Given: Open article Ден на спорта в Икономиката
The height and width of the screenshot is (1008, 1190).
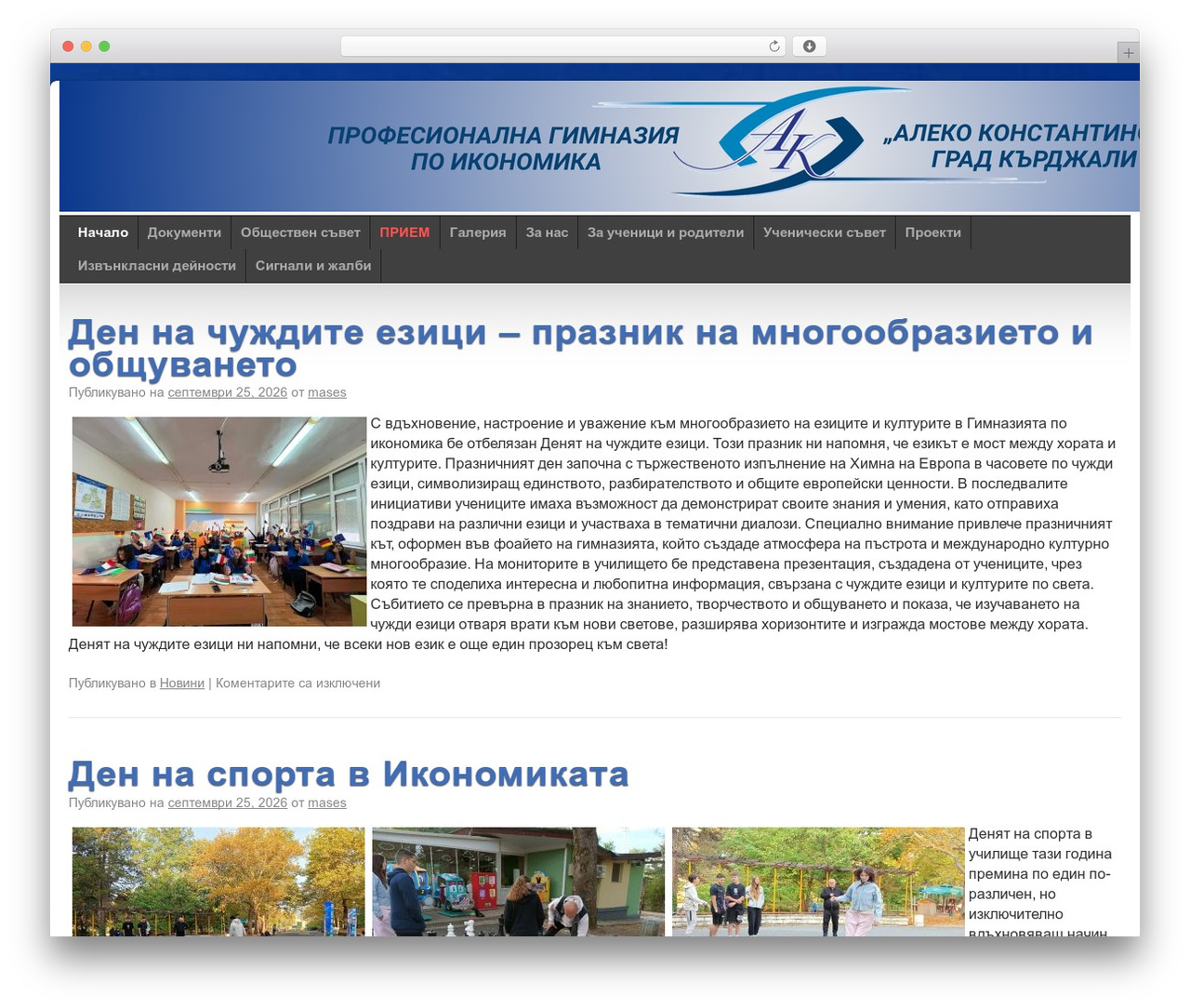Looking at the screenshot, I should point(349,774).
